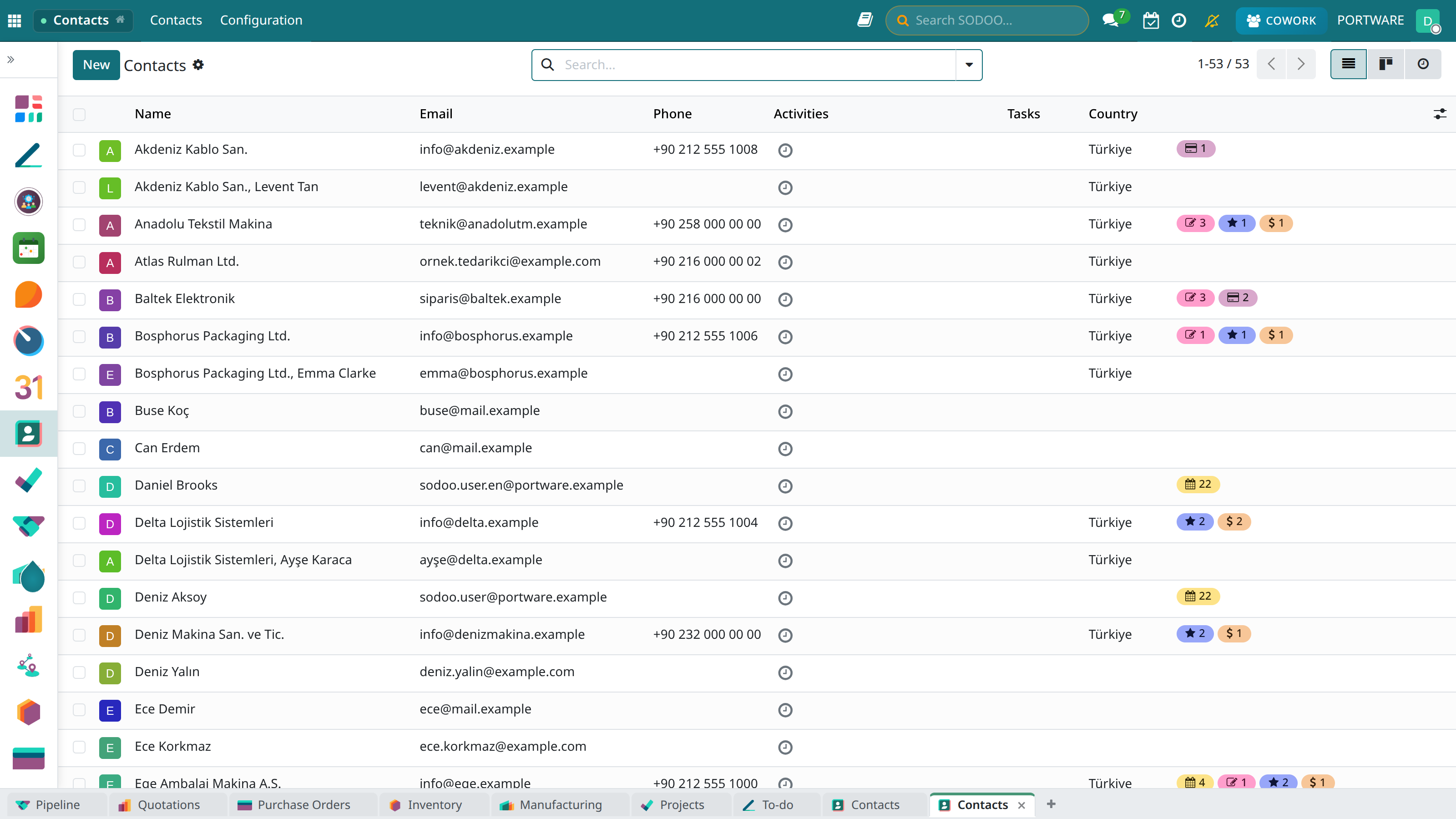
Task: Open the calendar check icon in top bar
Action: point(1151,20)
